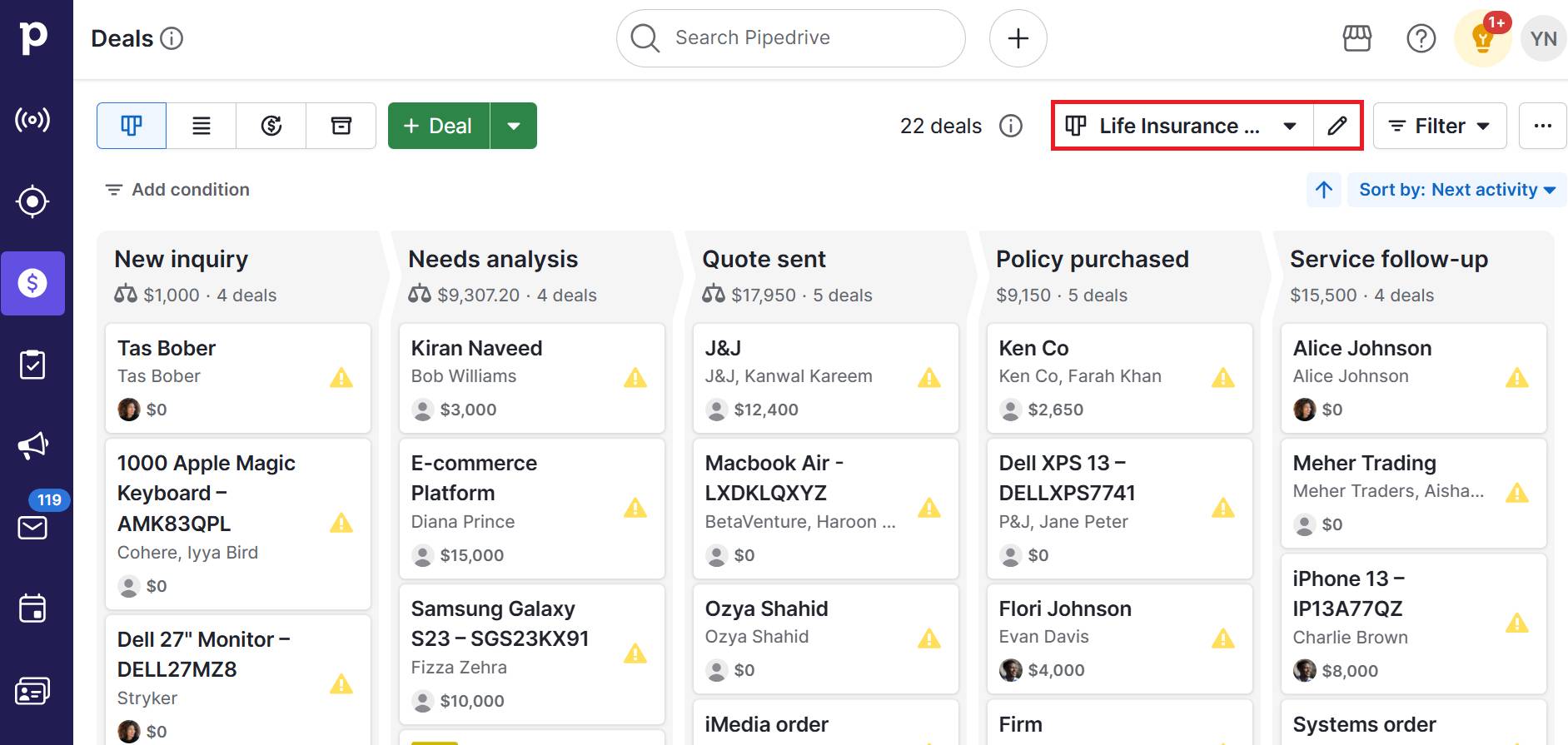Image resolution: width=1568 pixels, height=745 pixels.
Task: Click the green add Deal button
Action: coord(439,126)
